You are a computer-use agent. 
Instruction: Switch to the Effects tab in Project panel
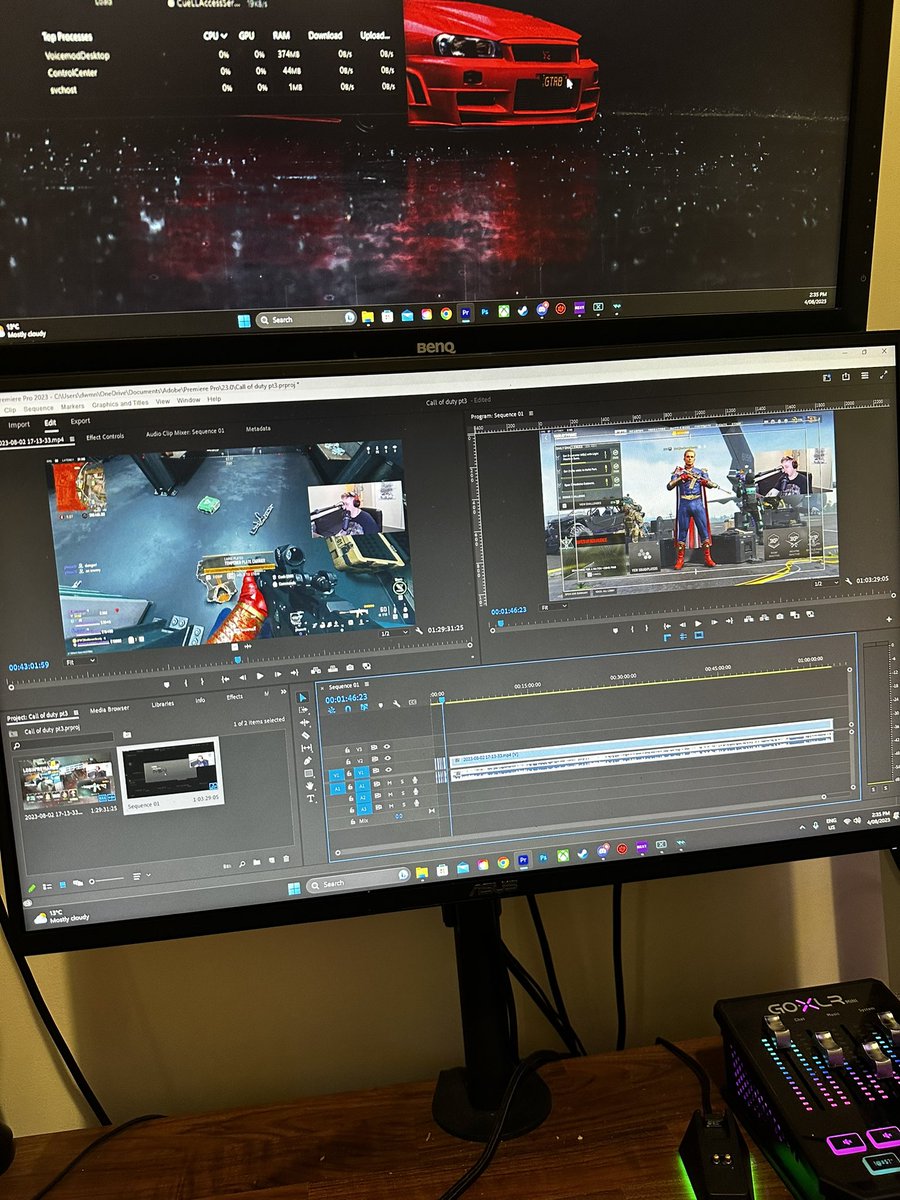[234, 697]
